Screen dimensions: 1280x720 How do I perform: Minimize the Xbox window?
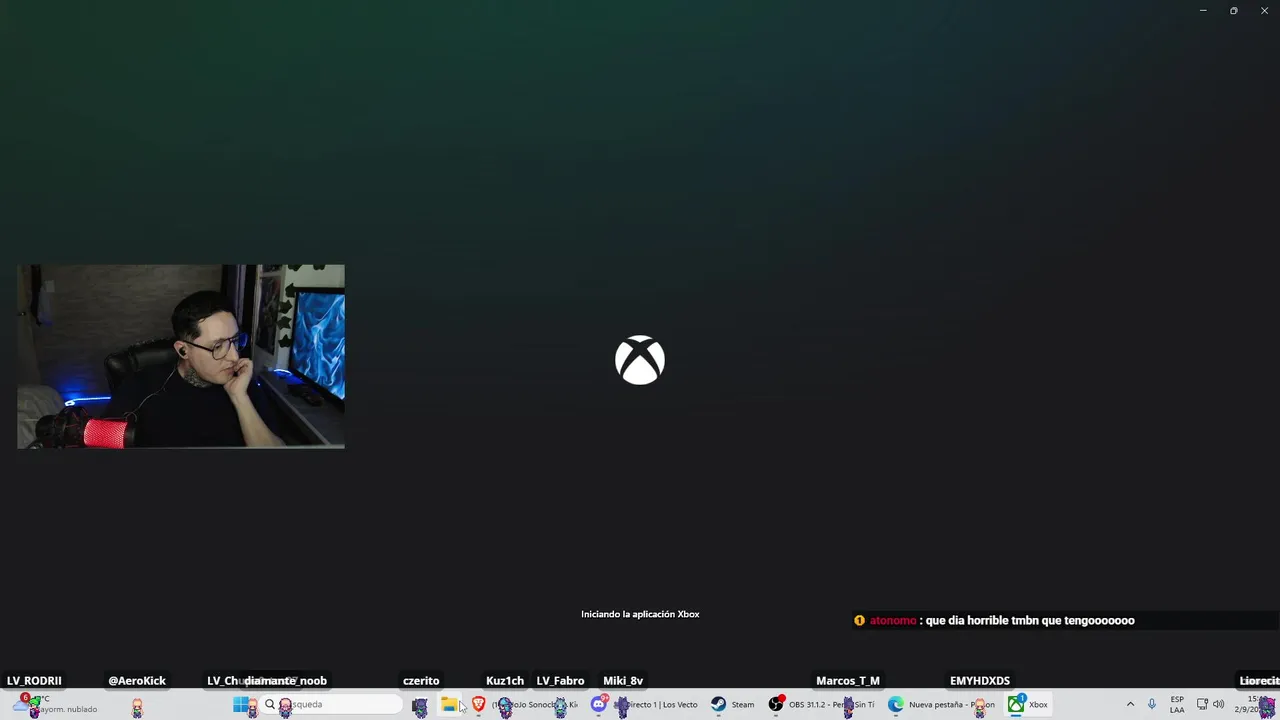[x=1203, y=11]
